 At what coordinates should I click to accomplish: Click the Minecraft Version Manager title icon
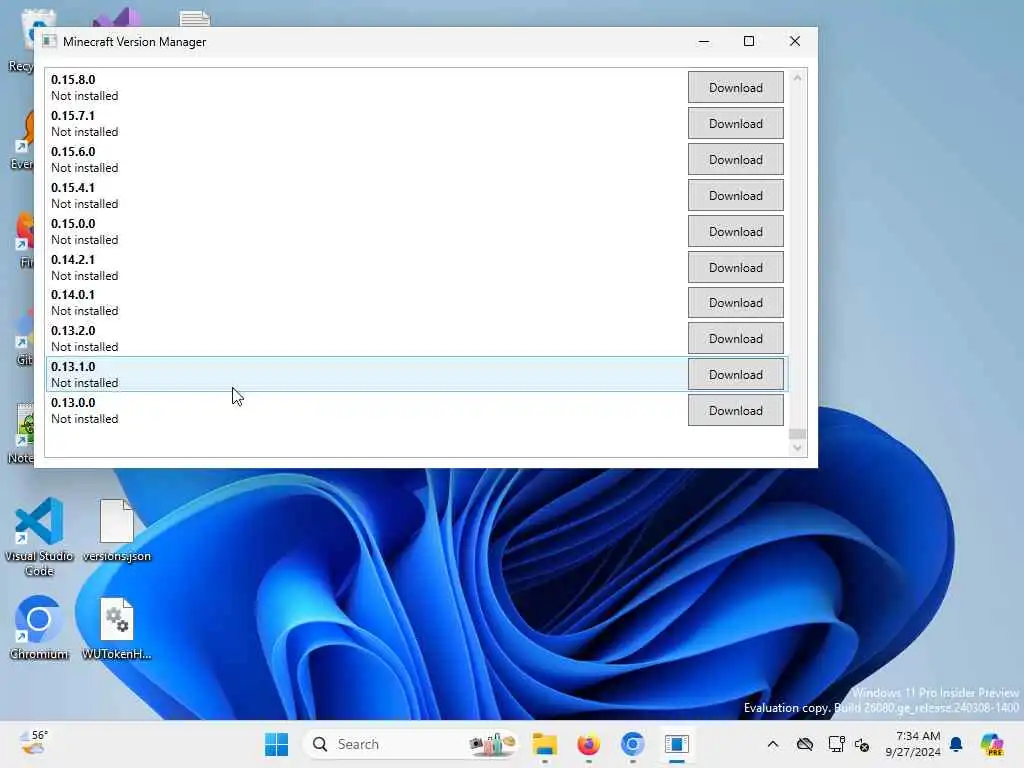(49, 41)
